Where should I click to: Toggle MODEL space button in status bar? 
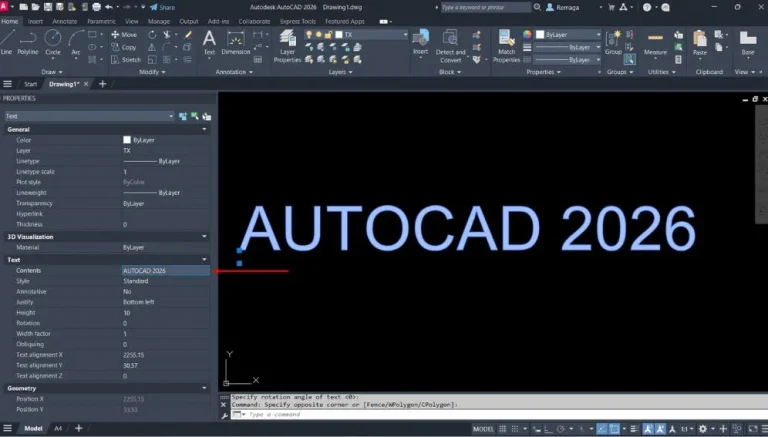[x=483, y=429]
